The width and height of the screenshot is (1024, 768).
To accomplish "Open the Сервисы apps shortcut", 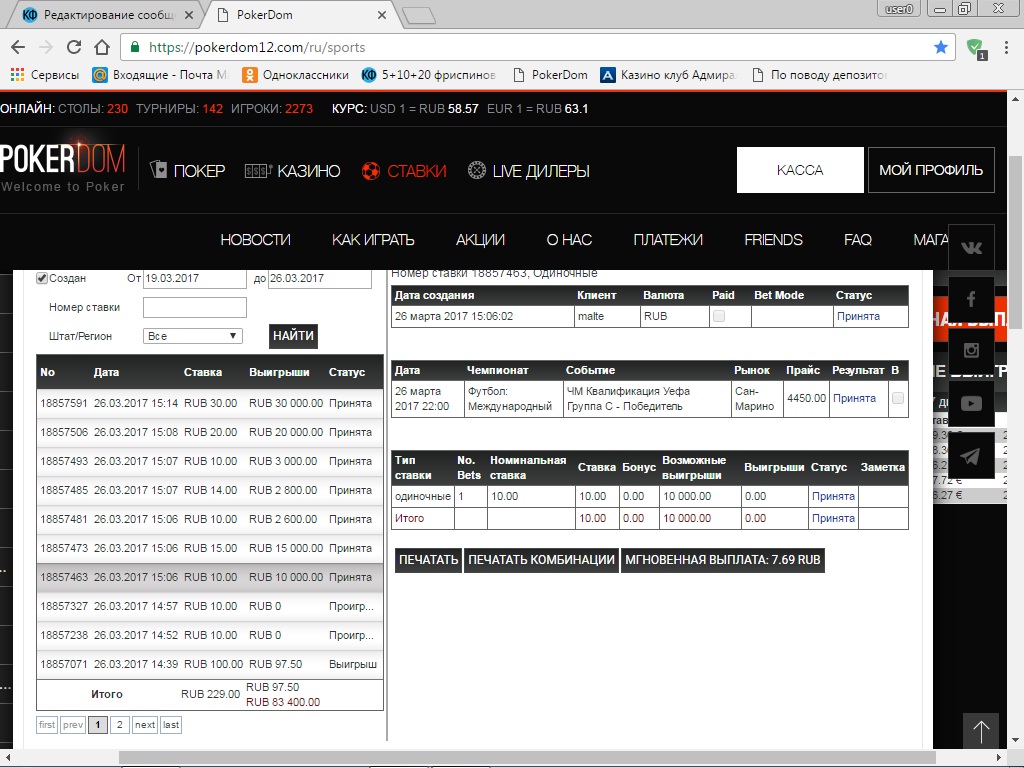I will (45, 75).
